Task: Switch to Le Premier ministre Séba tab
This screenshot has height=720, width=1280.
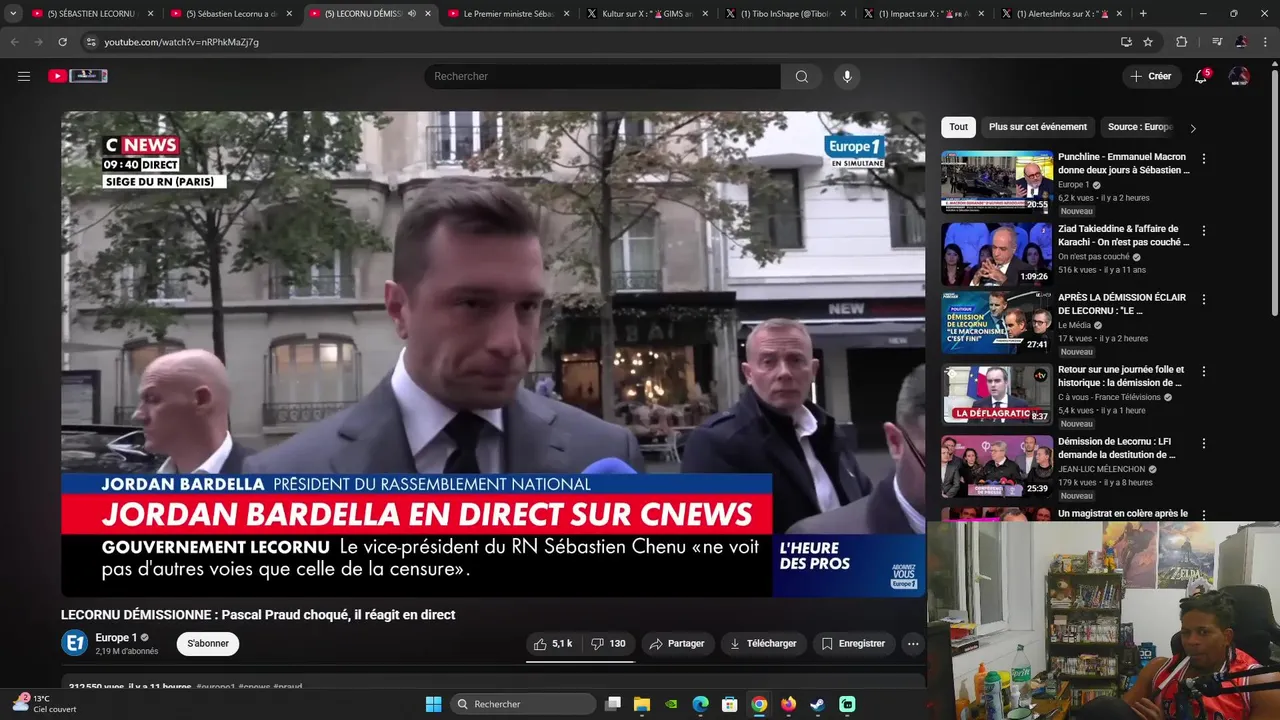Action: tap(508, 14)
